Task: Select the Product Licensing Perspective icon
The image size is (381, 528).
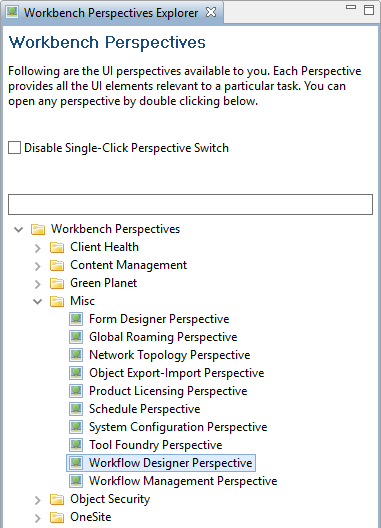Action: [x=76, y=391]
